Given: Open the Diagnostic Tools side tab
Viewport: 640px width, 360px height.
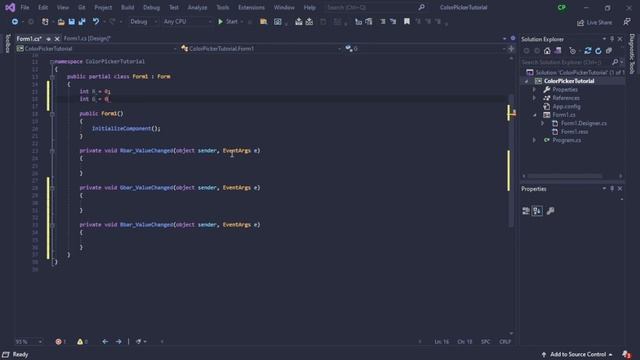Looking at the screenshot, I should [632, 54].
